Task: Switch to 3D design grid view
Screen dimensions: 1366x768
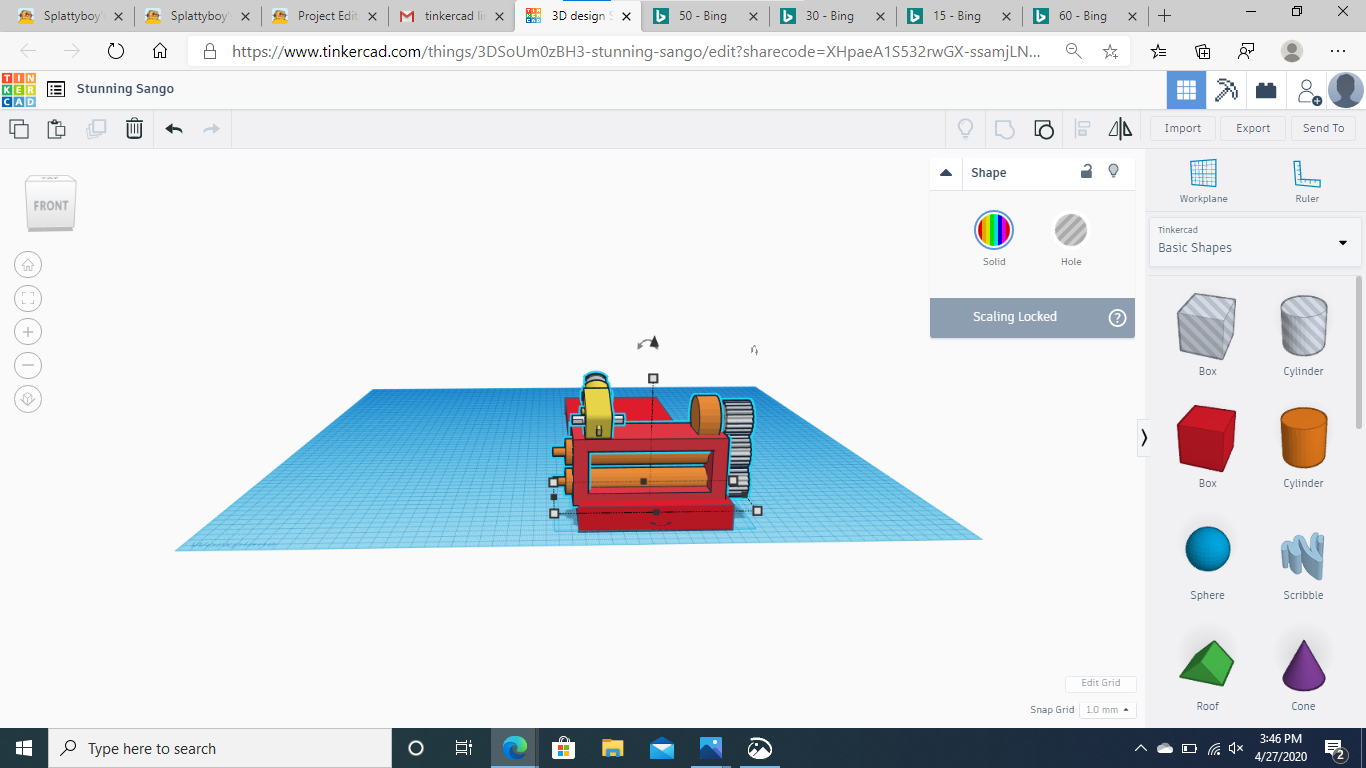Action: 1186,90
